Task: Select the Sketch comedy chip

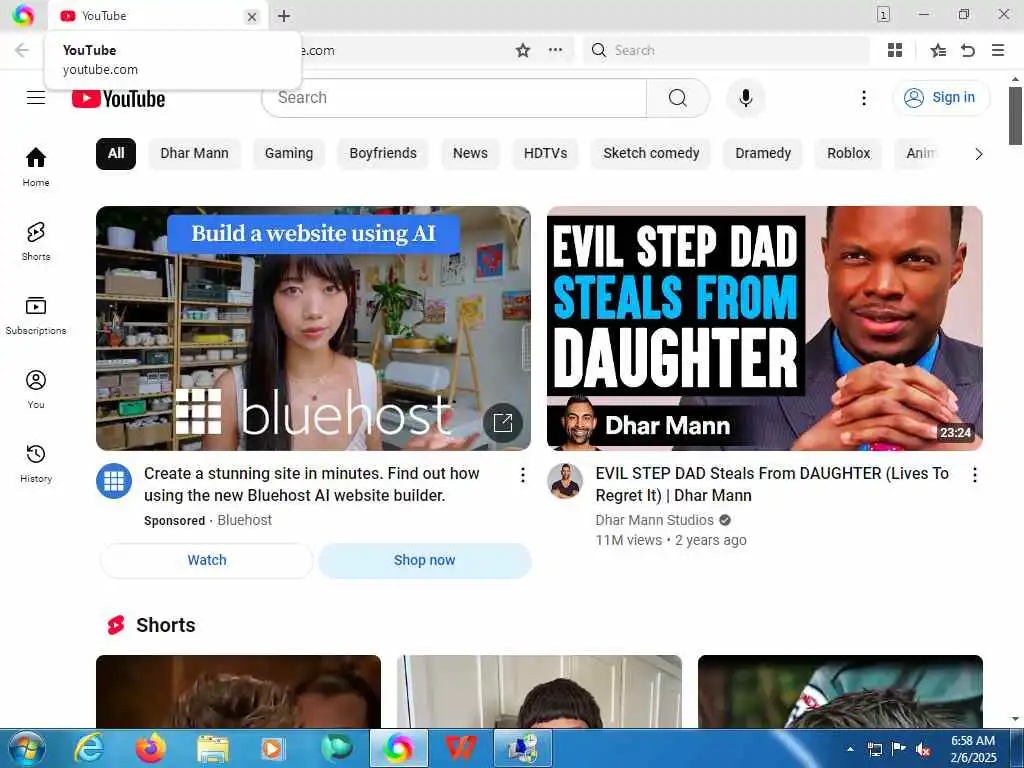Action: 651,153
